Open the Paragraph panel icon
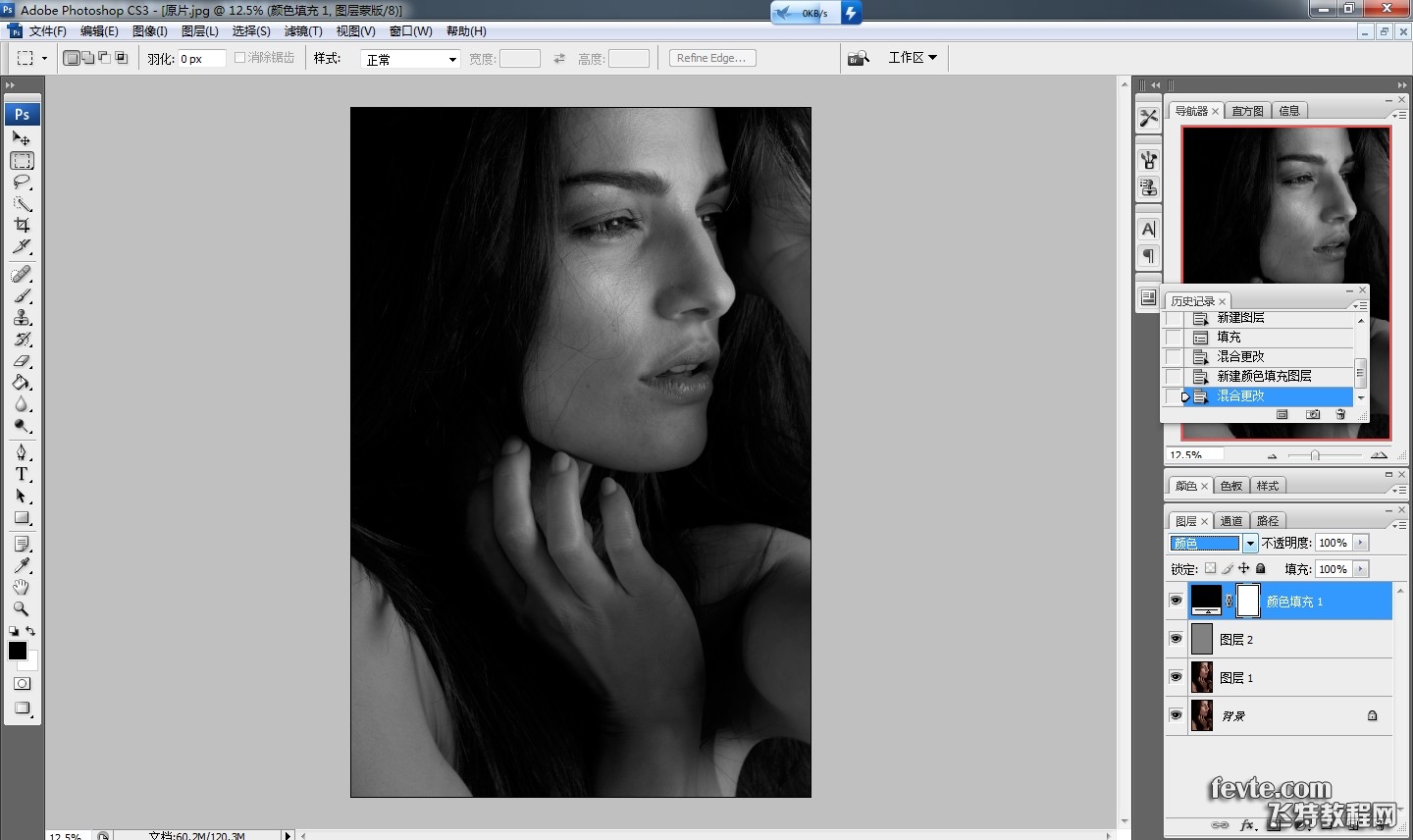 click(1148, 256)
